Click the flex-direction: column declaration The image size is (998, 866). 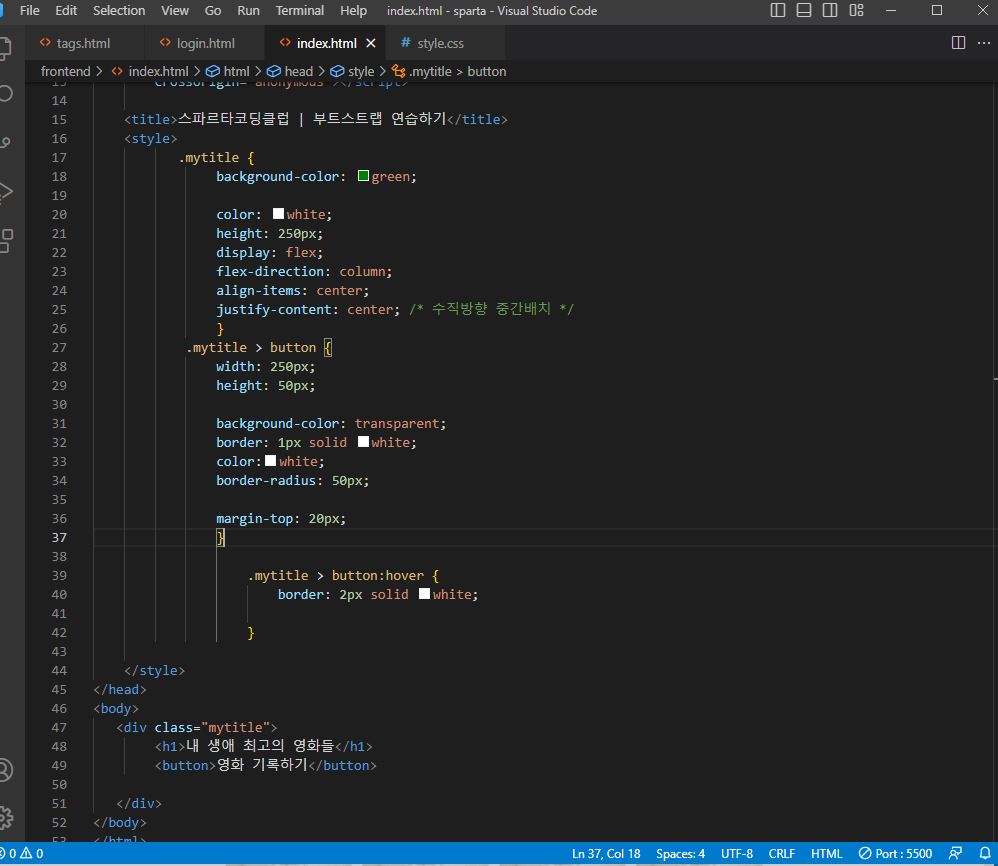point(304,271)
